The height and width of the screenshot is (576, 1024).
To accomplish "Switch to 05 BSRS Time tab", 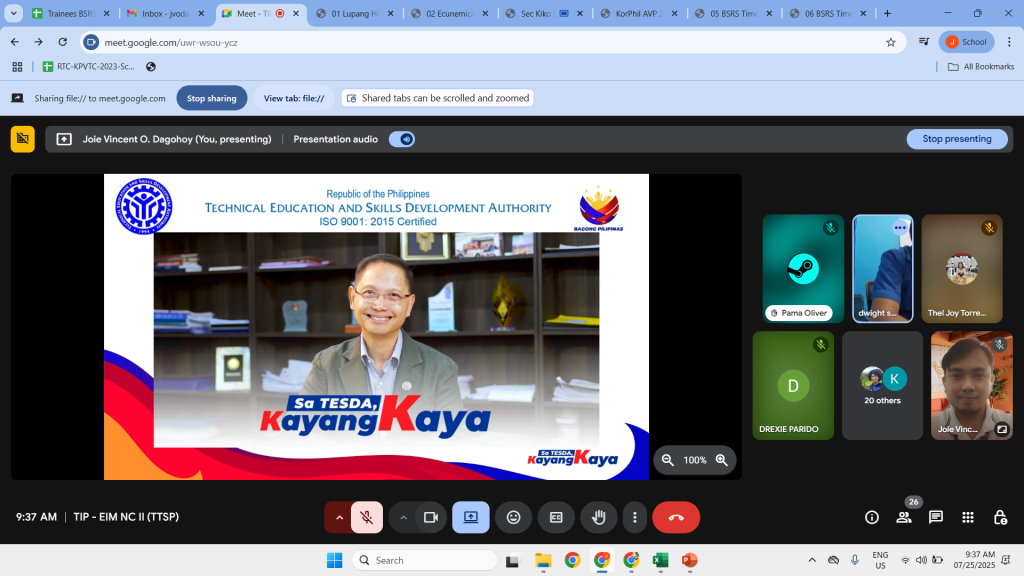I will point(733,13).
